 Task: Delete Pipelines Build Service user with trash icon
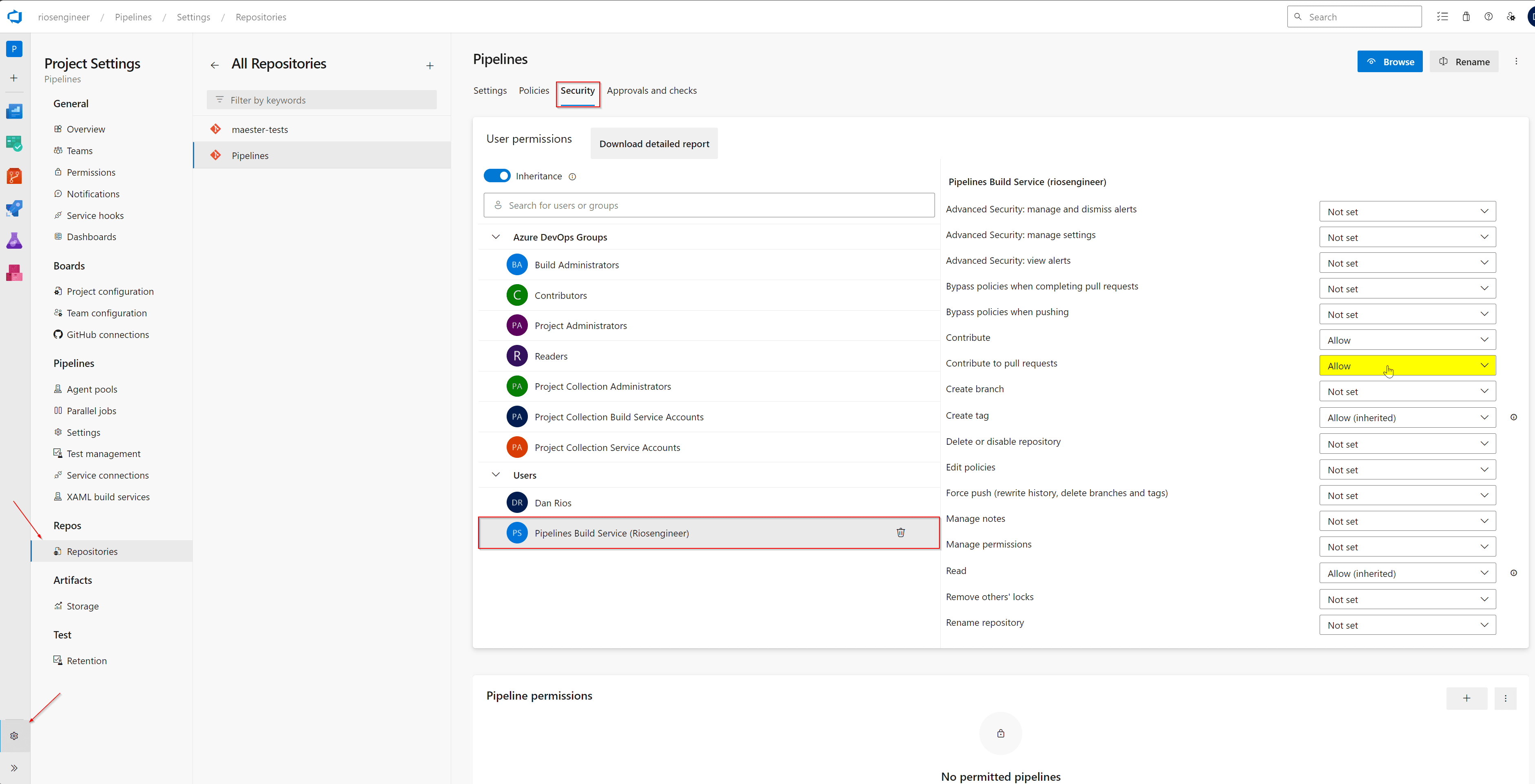[900, 532]
